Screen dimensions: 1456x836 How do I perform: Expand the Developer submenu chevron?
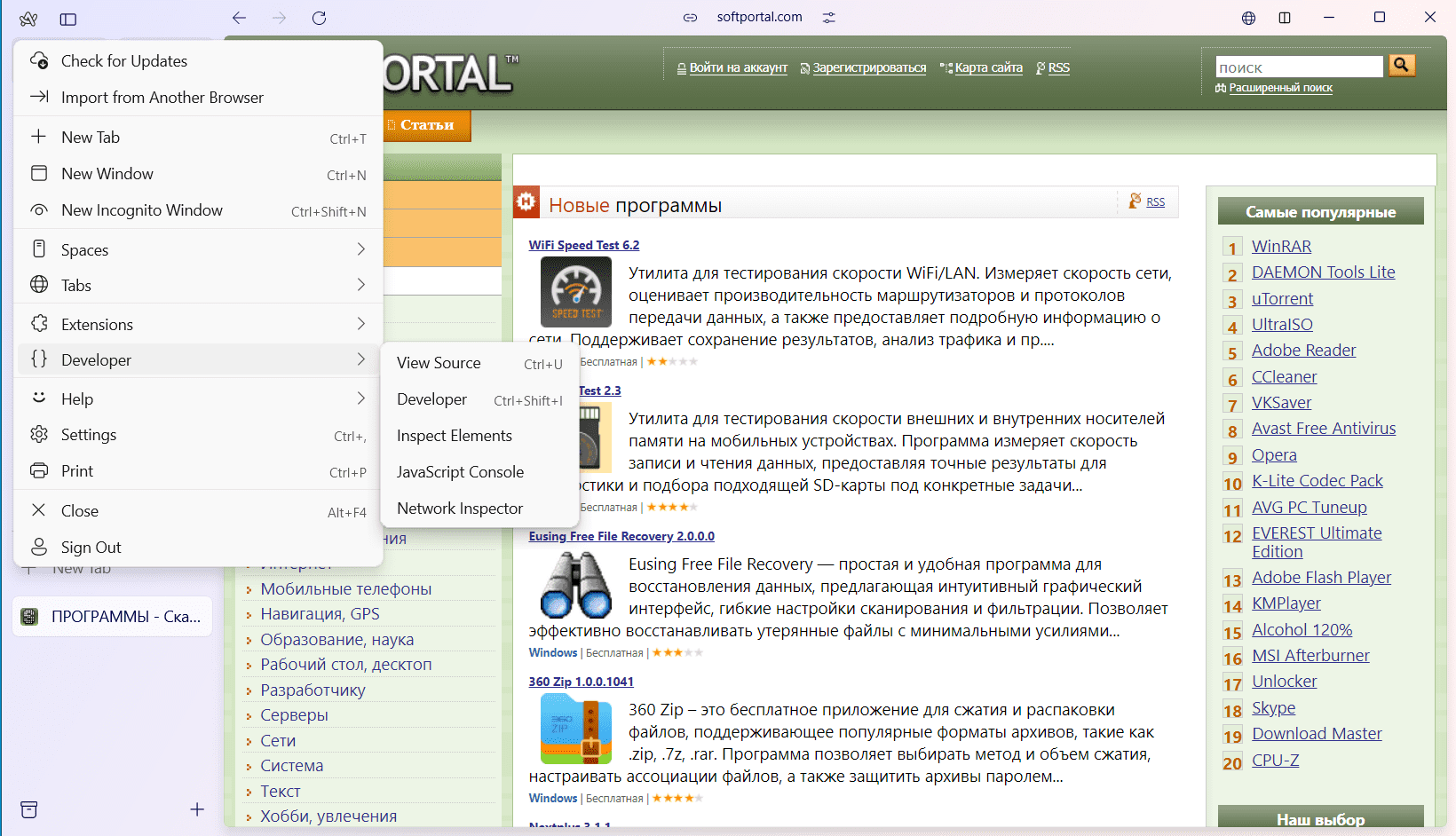(x=361, y=359)
